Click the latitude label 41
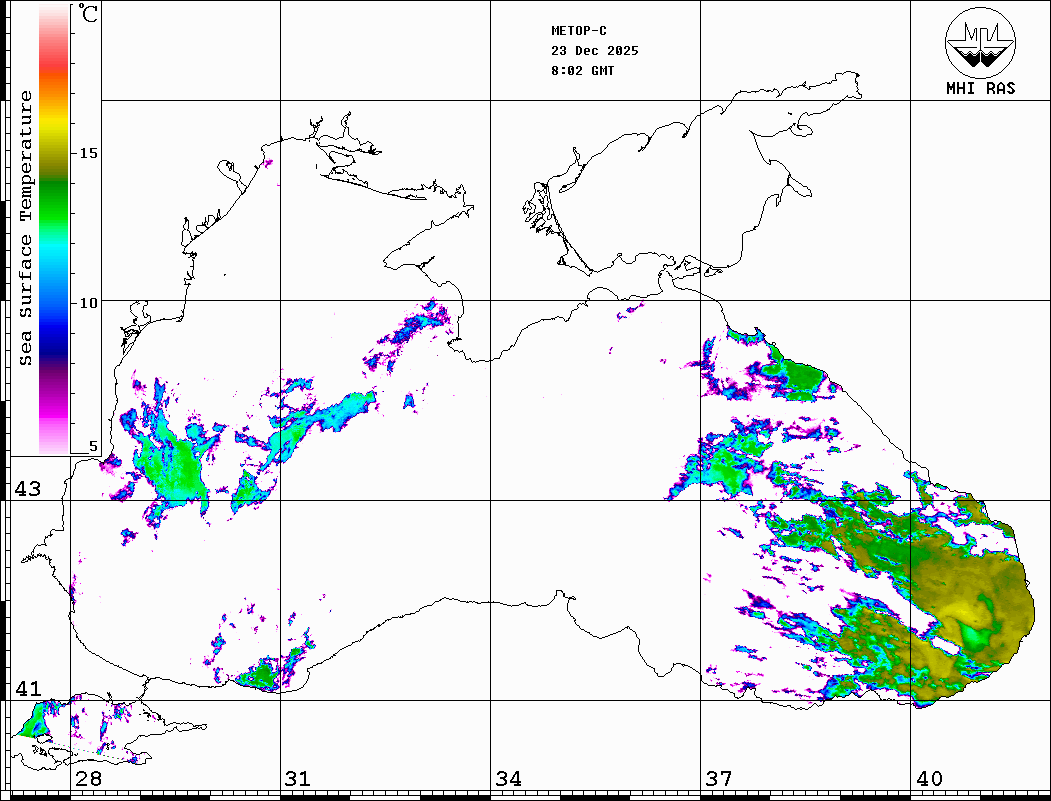 click(26, 688)
